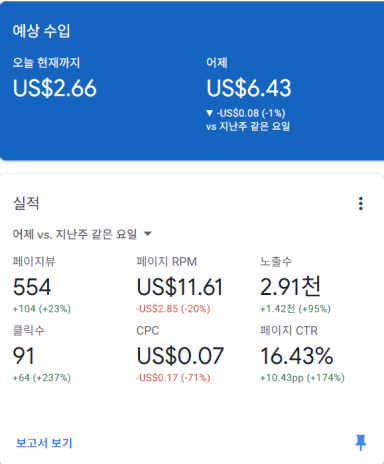Click today's earnings US$2.66
The image size is (384, 464).
(55, 88)
